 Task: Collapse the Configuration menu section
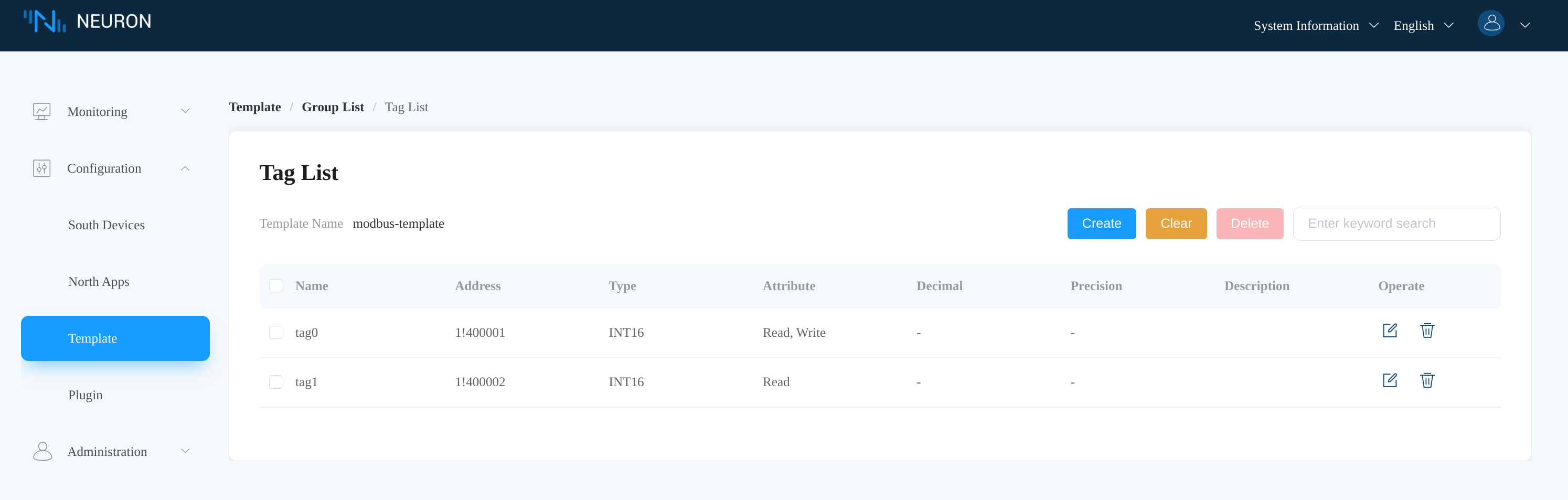(185, 168)
